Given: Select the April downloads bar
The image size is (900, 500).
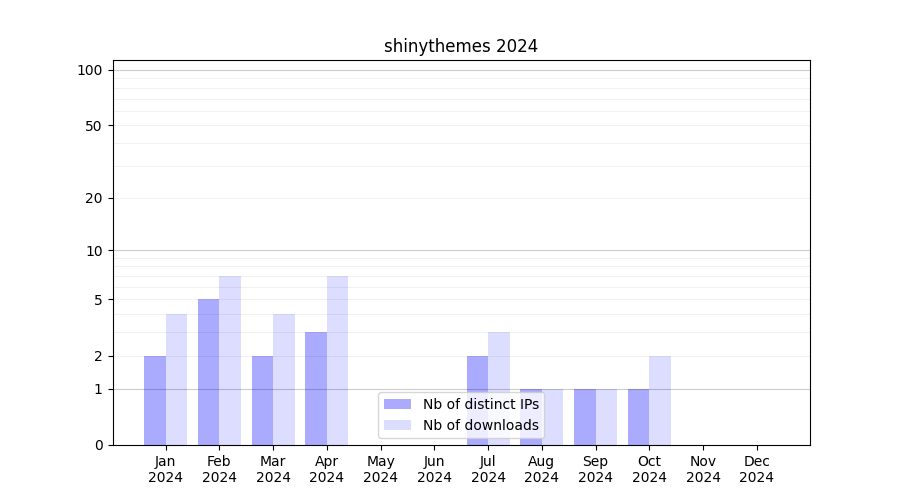Looking at the screenshot, I should 337,360.
